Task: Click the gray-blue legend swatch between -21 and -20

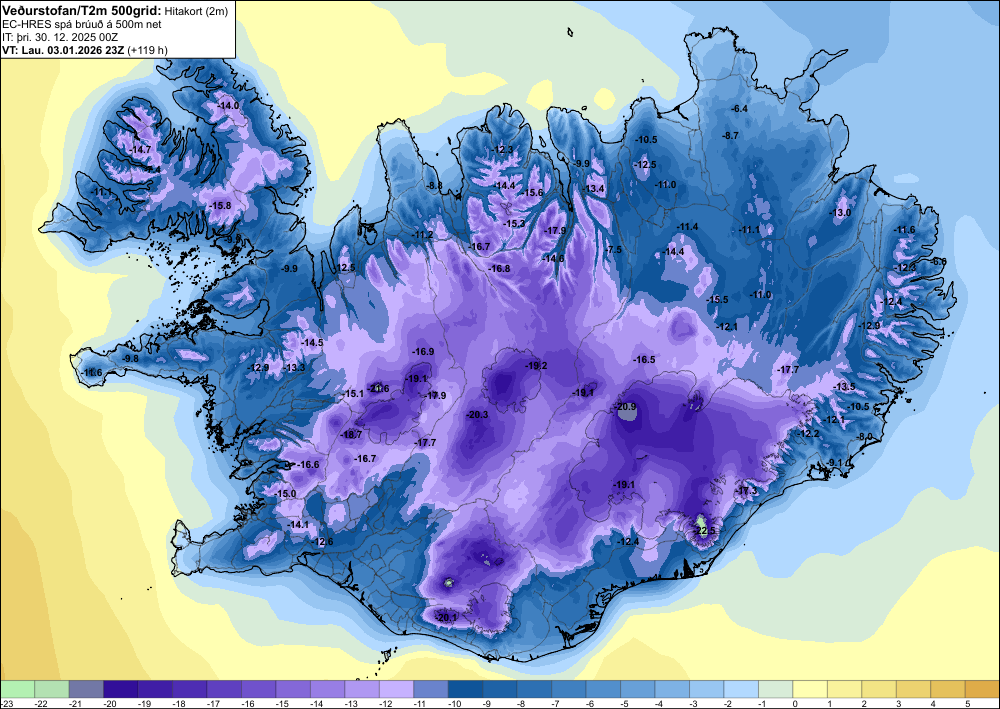Action: [x=86, y=689]
